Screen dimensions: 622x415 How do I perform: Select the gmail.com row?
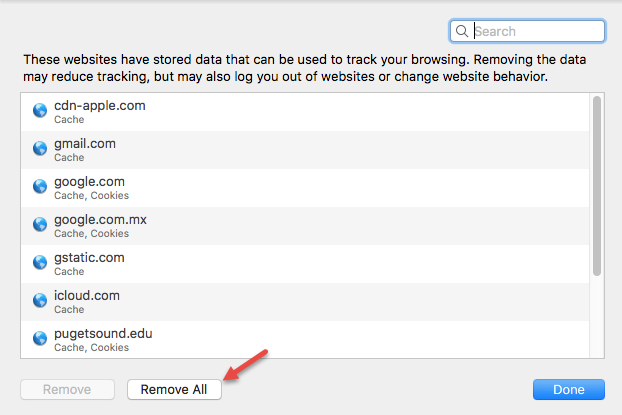pyautogui.click(x=305, y=150)
